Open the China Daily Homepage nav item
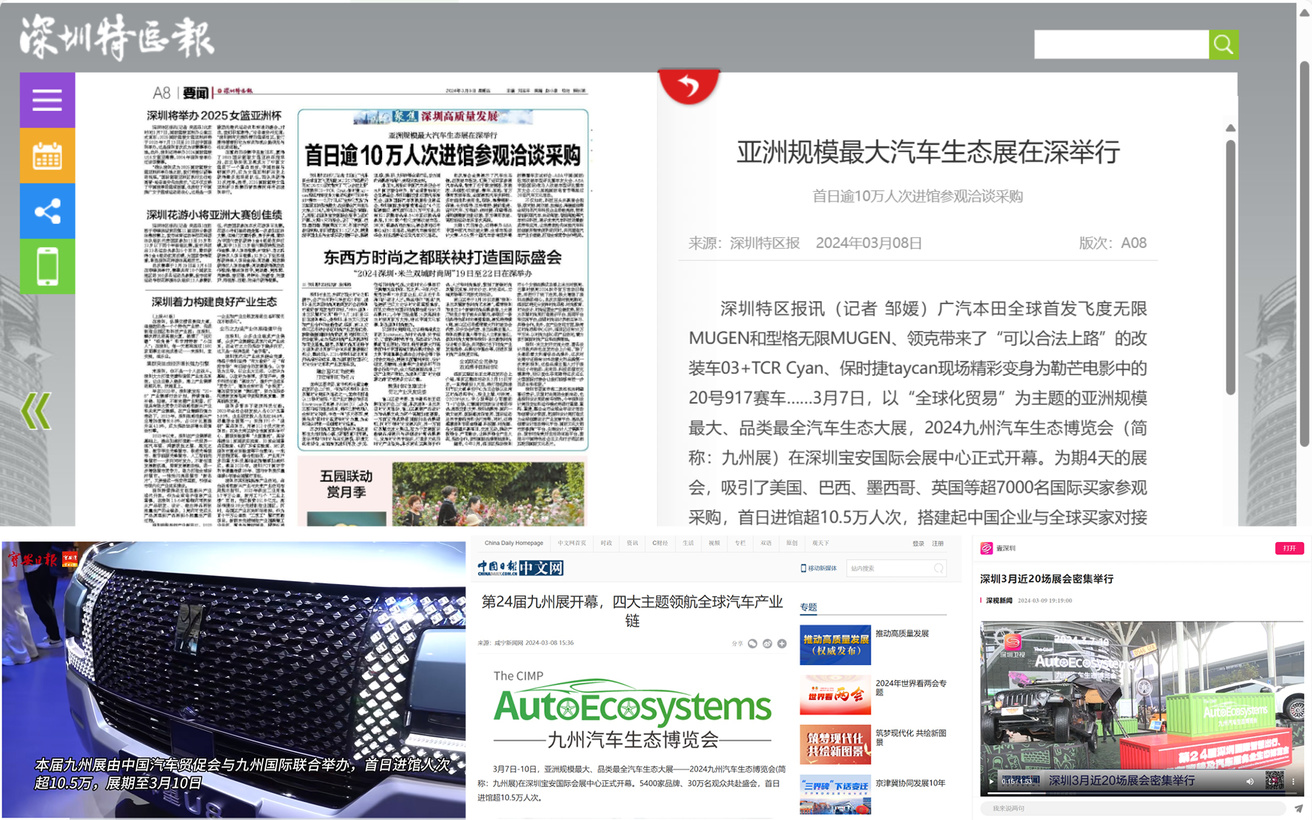This screenshot has width=1312, height=820. [x=514, y=543]
